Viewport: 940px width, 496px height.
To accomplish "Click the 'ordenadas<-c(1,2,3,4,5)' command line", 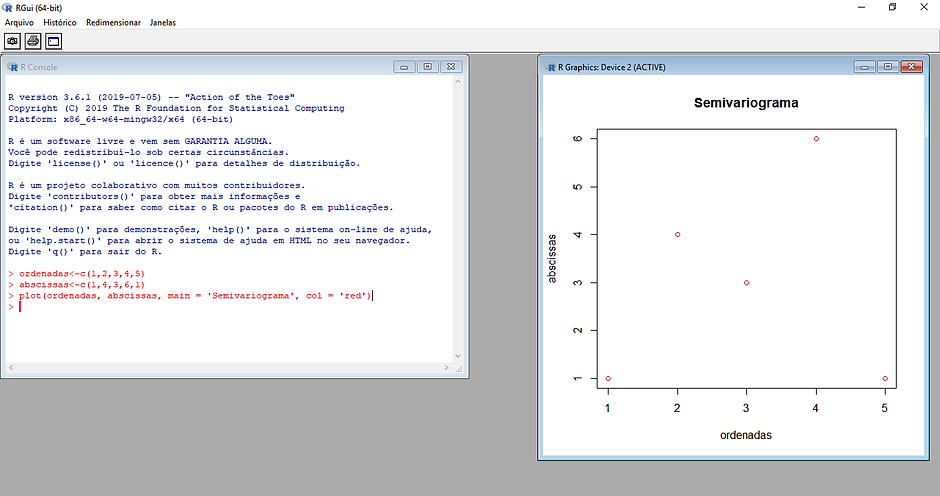I will (x=77, y=273).
